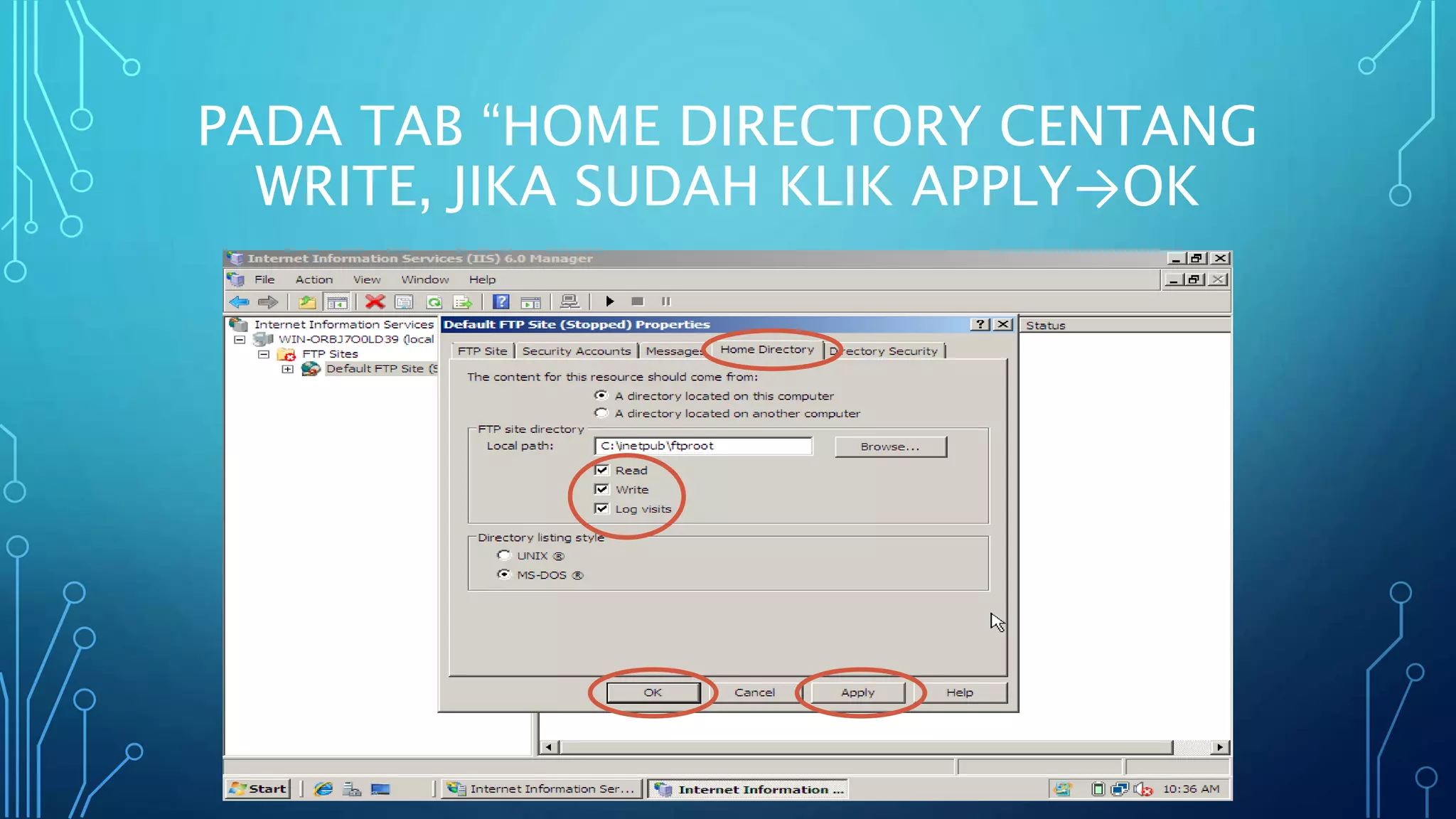Open the File menu
Image resolution: width=1456 pixels, height=819 pixels.
click(x=264, y=279)
